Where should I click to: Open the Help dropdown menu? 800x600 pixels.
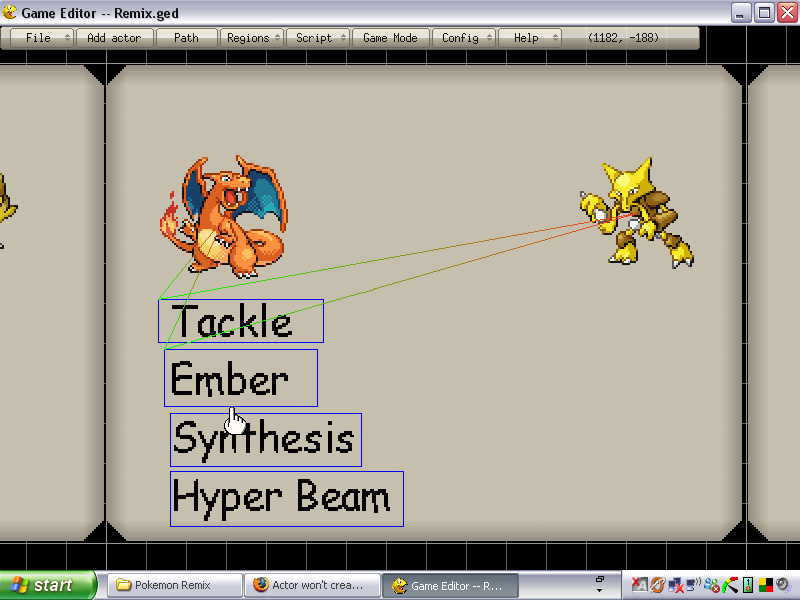[530, 38]
